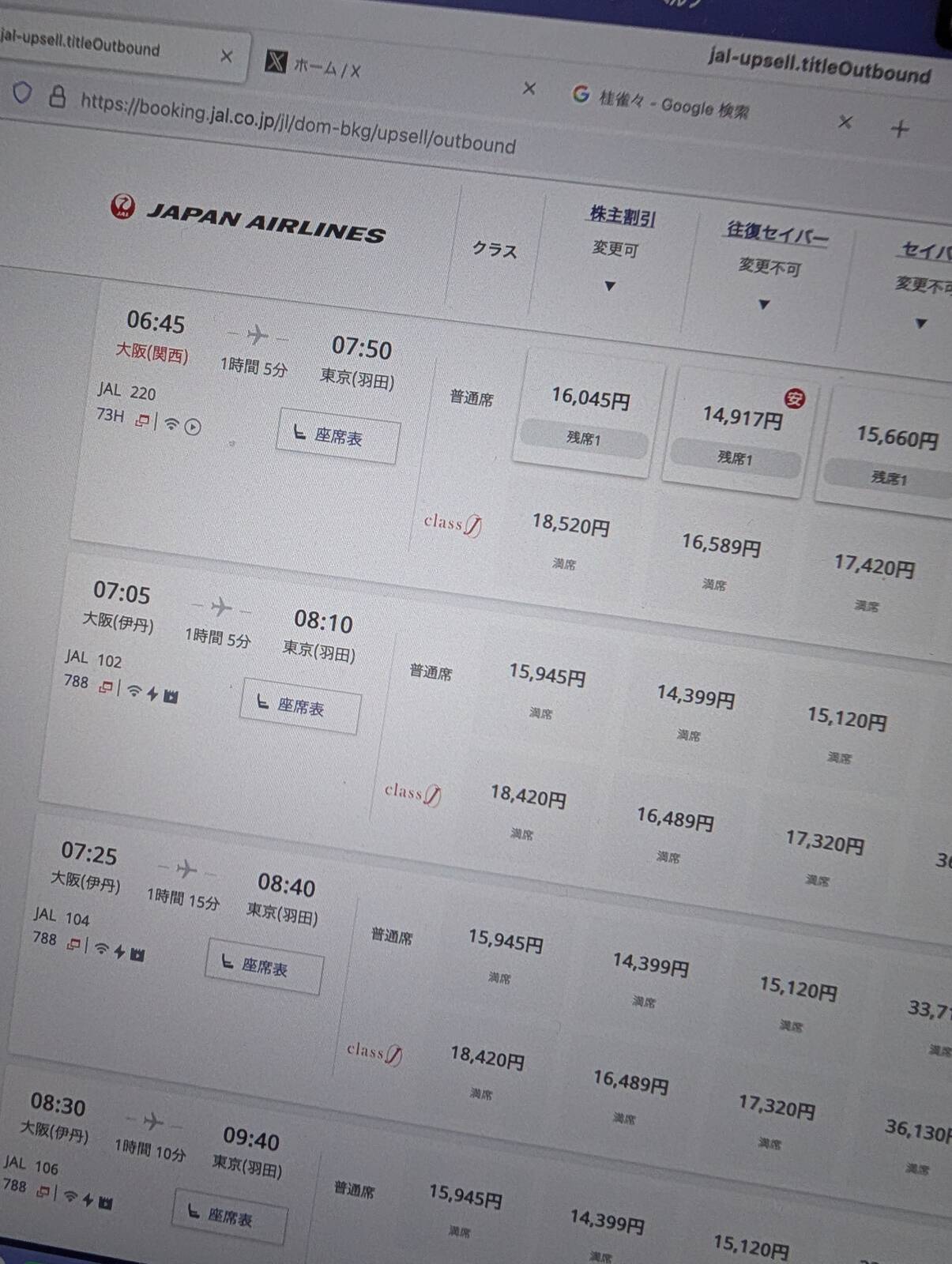Viewport: 952px width, 1264px height.
Task: Expand the 株主割引 fare column arrow
Action: point(610,286)
